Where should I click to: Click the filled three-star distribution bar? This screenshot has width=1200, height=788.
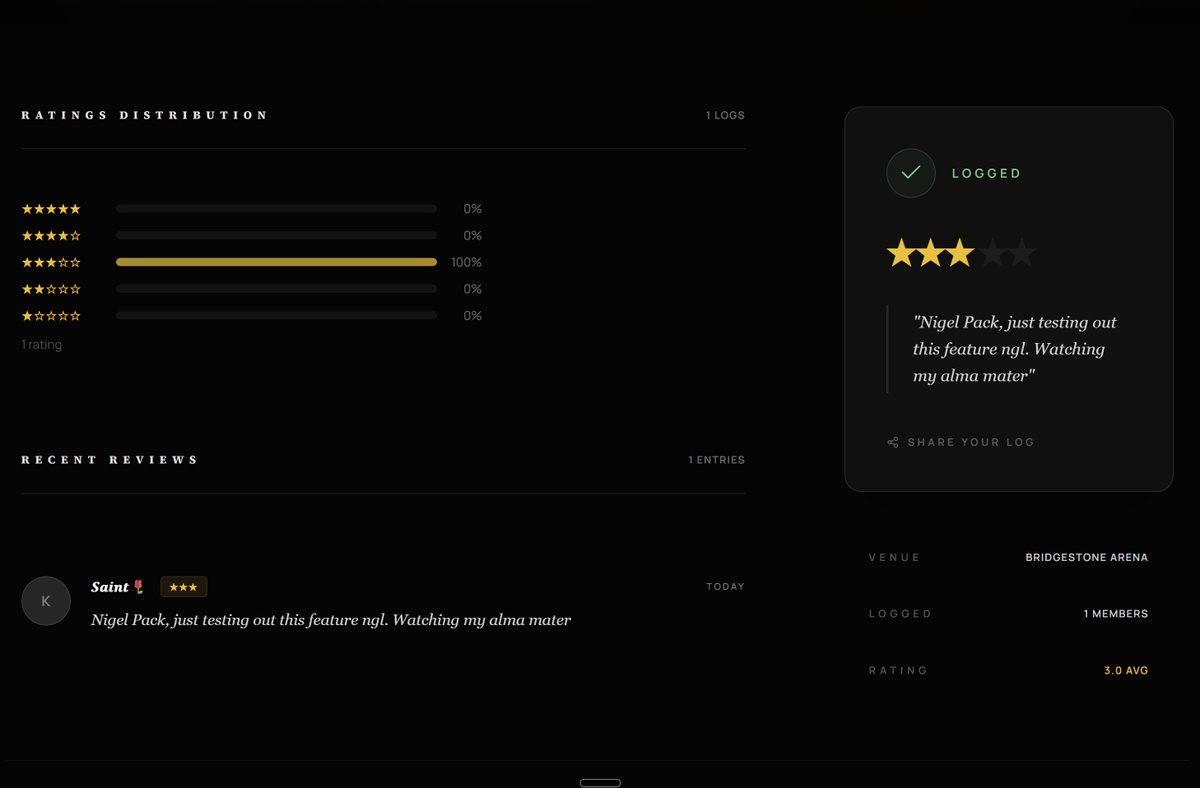coord(276,262)
